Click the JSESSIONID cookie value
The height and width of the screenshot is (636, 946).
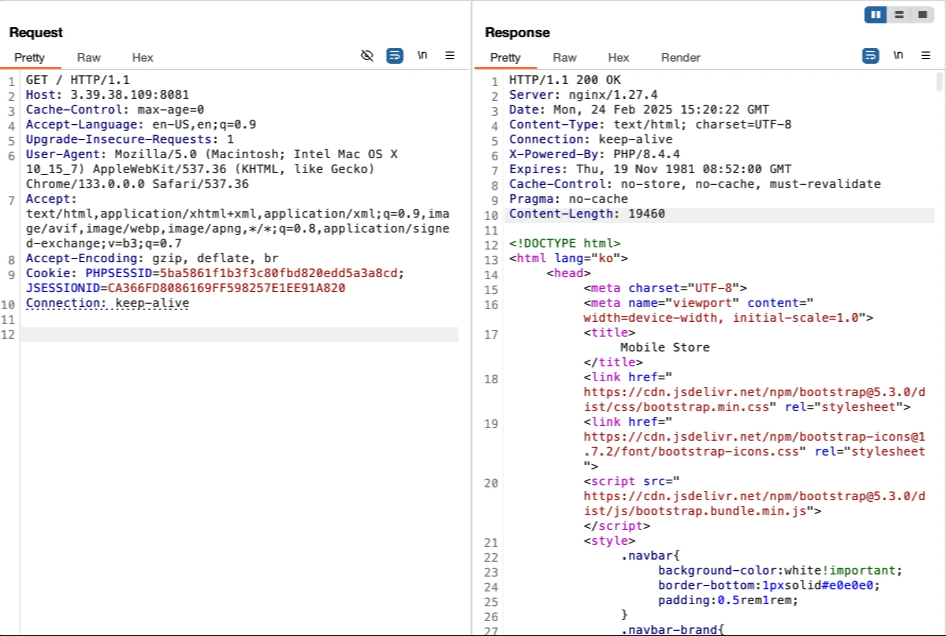pos(226,288)
